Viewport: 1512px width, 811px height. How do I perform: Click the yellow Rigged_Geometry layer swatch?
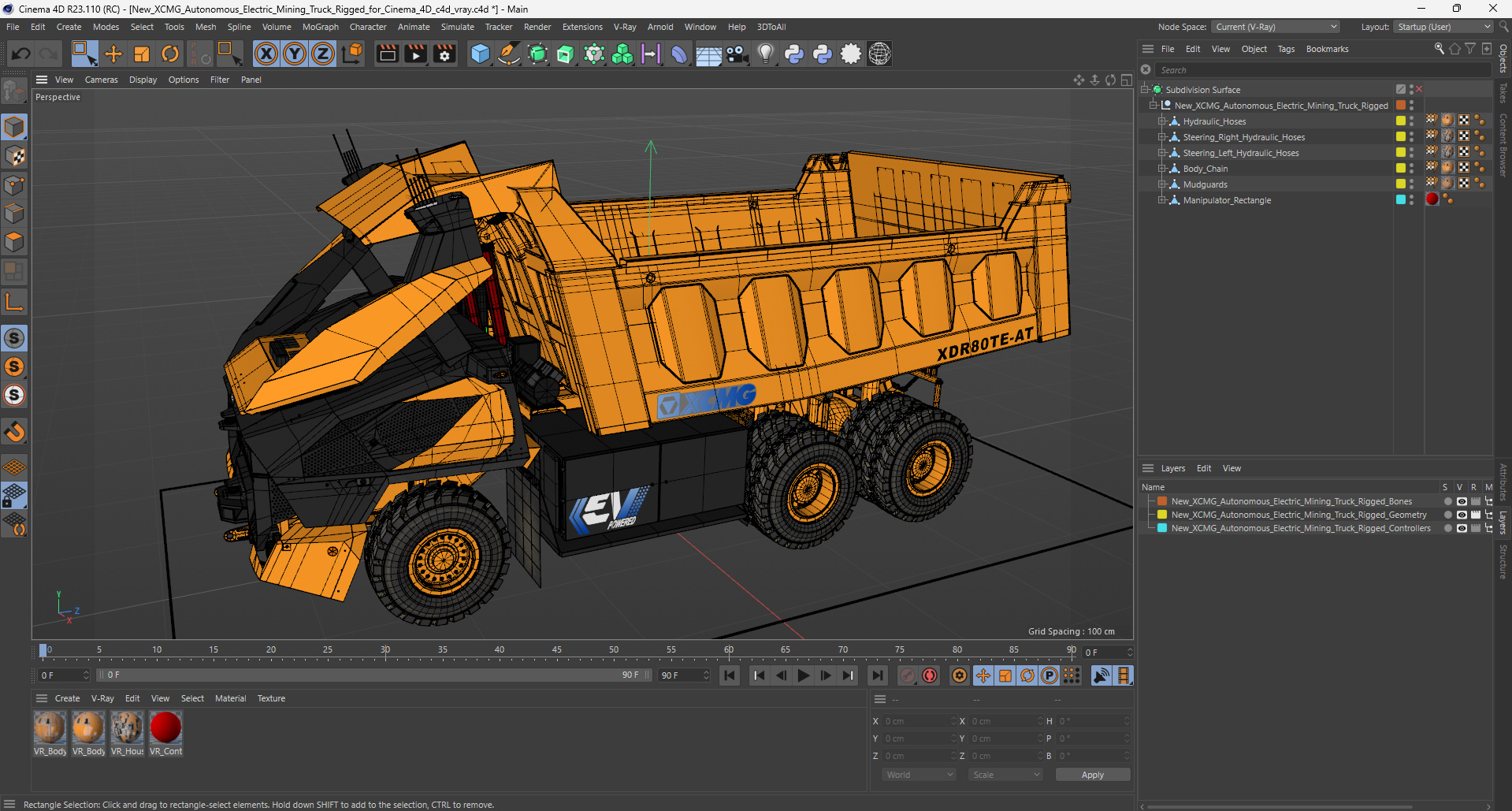point(1162,515)
